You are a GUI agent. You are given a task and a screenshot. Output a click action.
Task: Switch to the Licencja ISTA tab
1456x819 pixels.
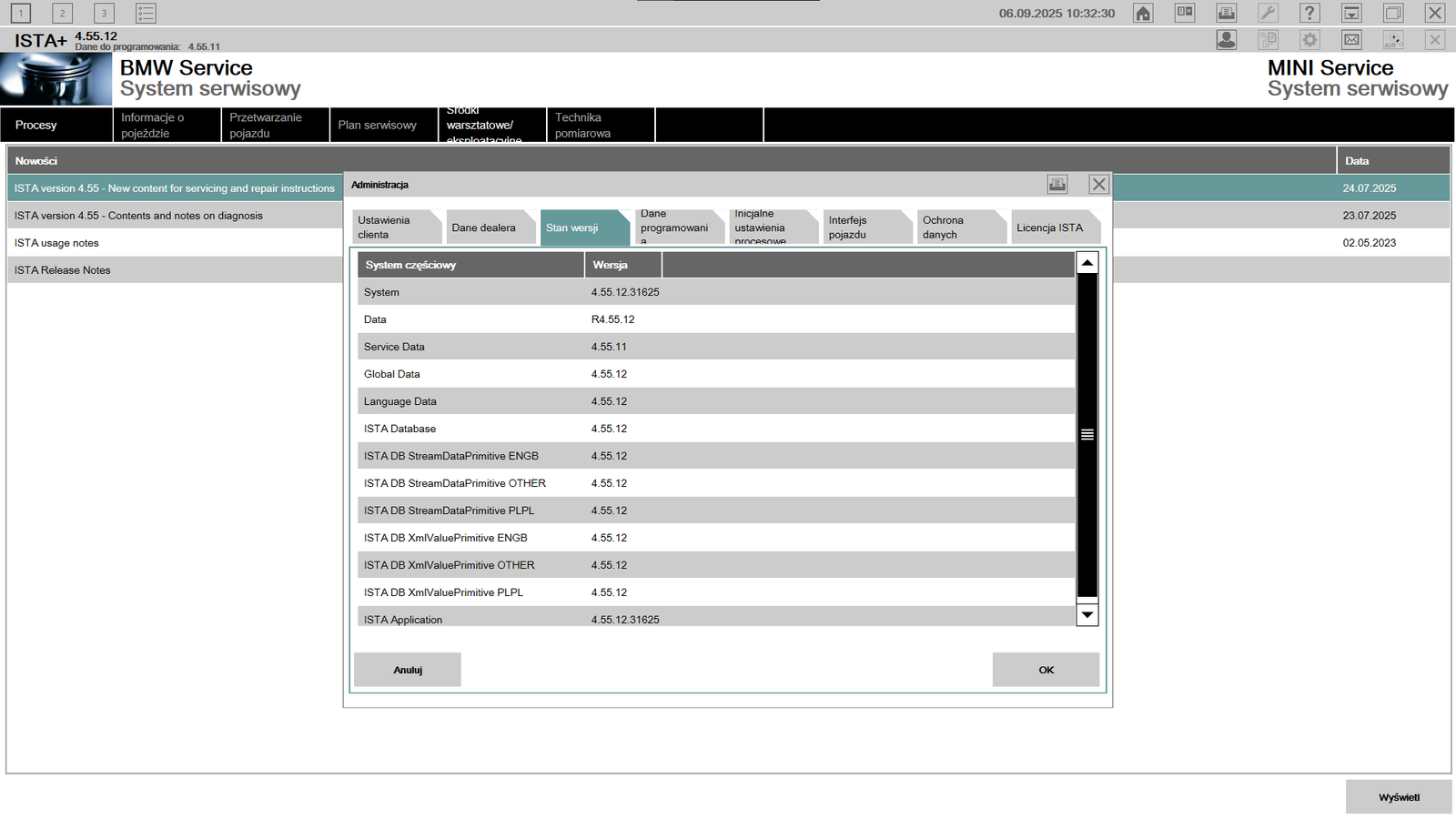tap(1056, 227)
